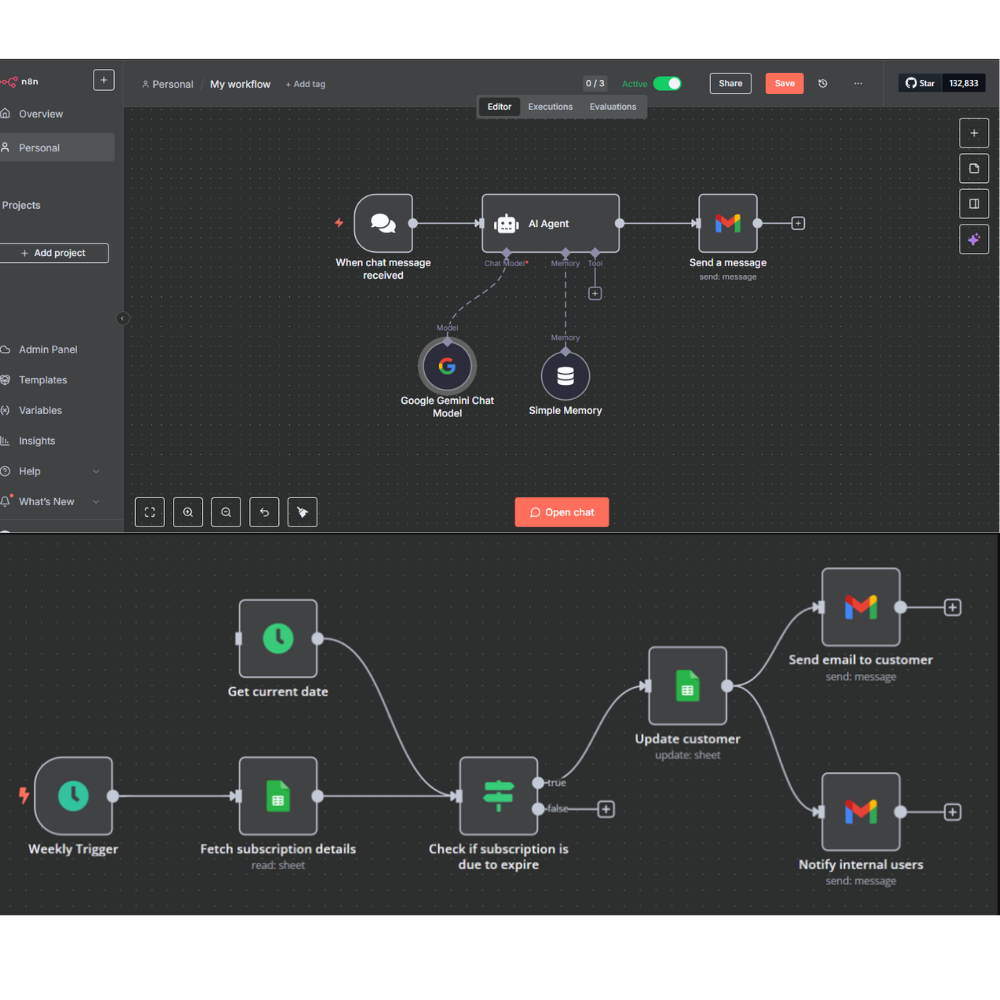Expand the What's New section
1000x1000 pixels.
tap(96, 502)
